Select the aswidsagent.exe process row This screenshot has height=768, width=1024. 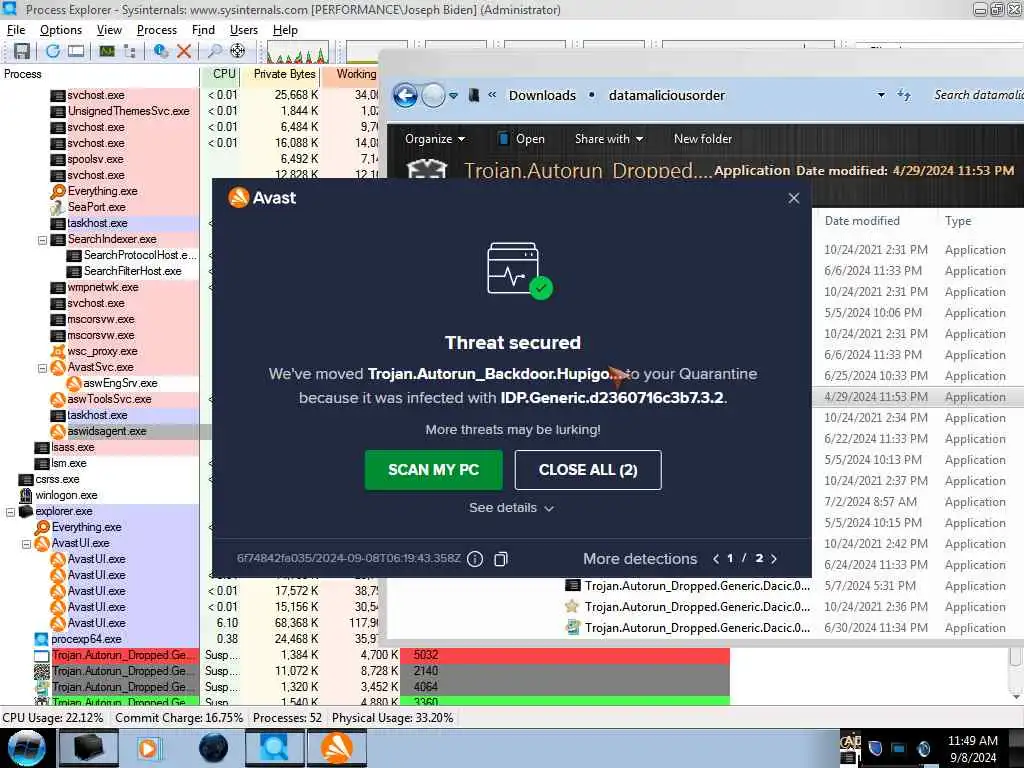(106, 432)
